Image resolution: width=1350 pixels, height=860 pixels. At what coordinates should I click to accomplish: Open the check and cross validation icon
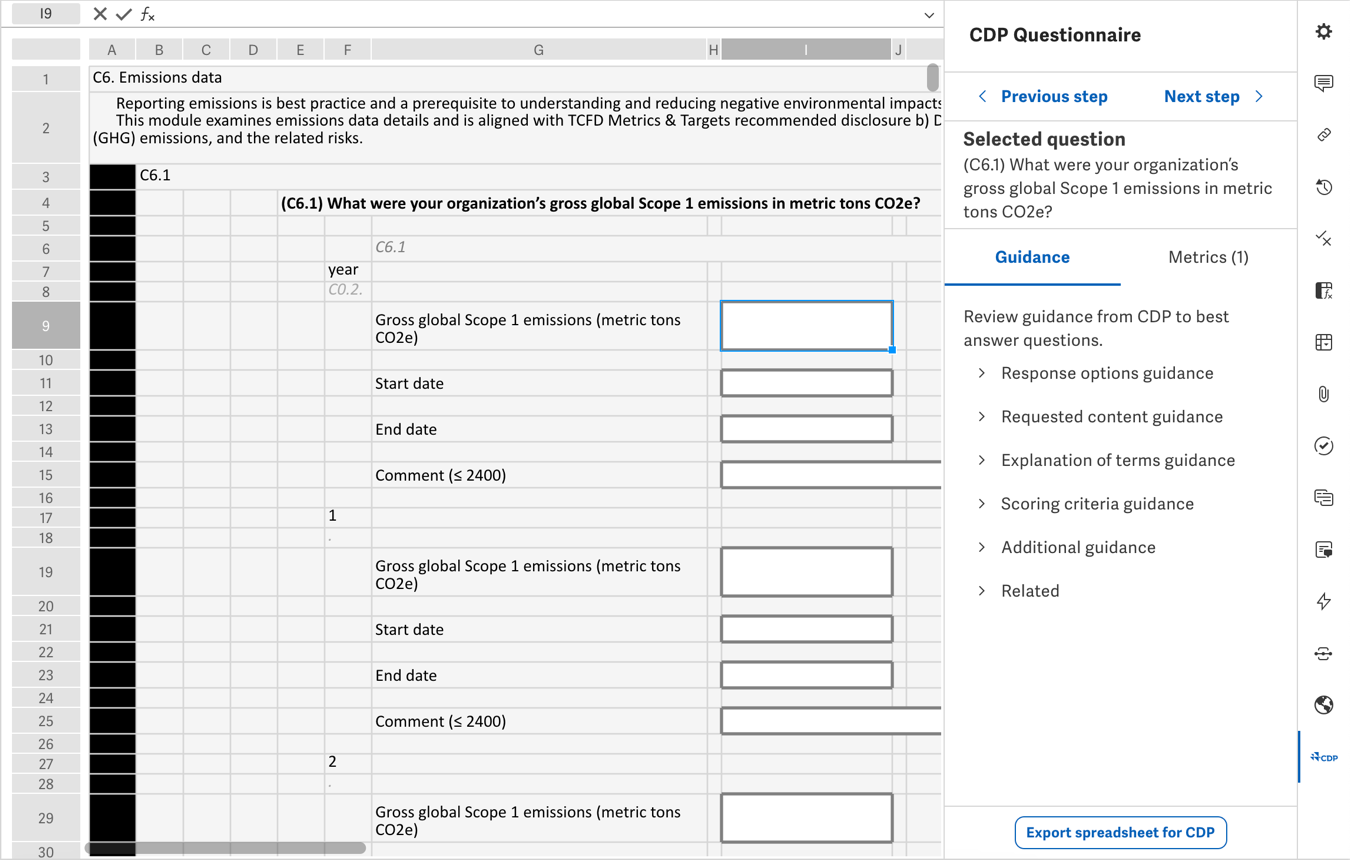(x=1324, y=239)
